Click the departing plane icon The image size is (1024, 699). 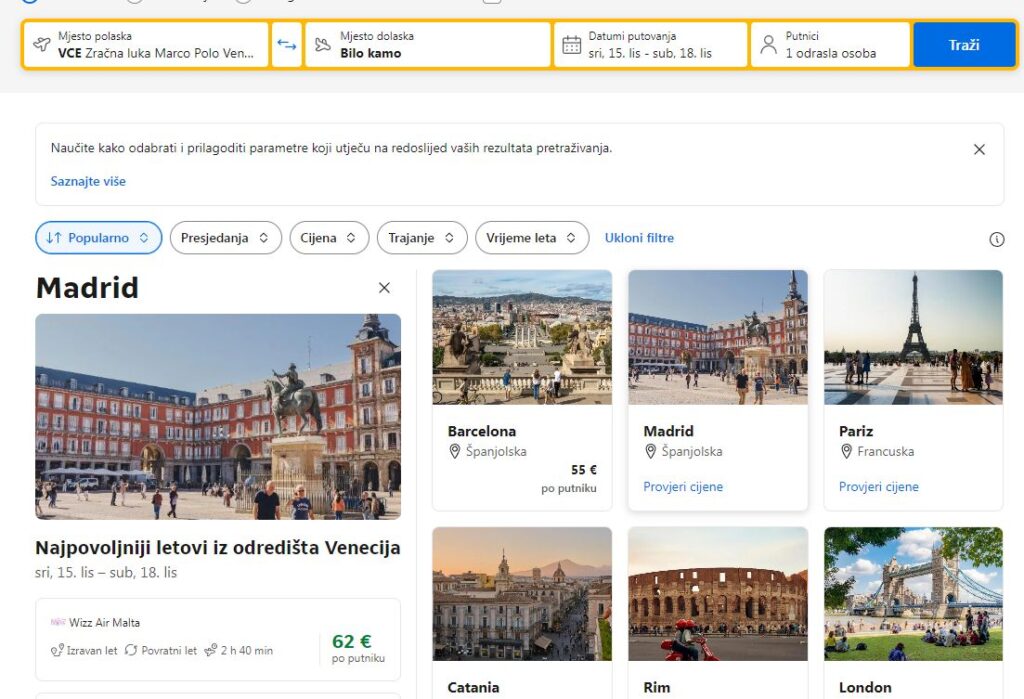pos(41,45)
